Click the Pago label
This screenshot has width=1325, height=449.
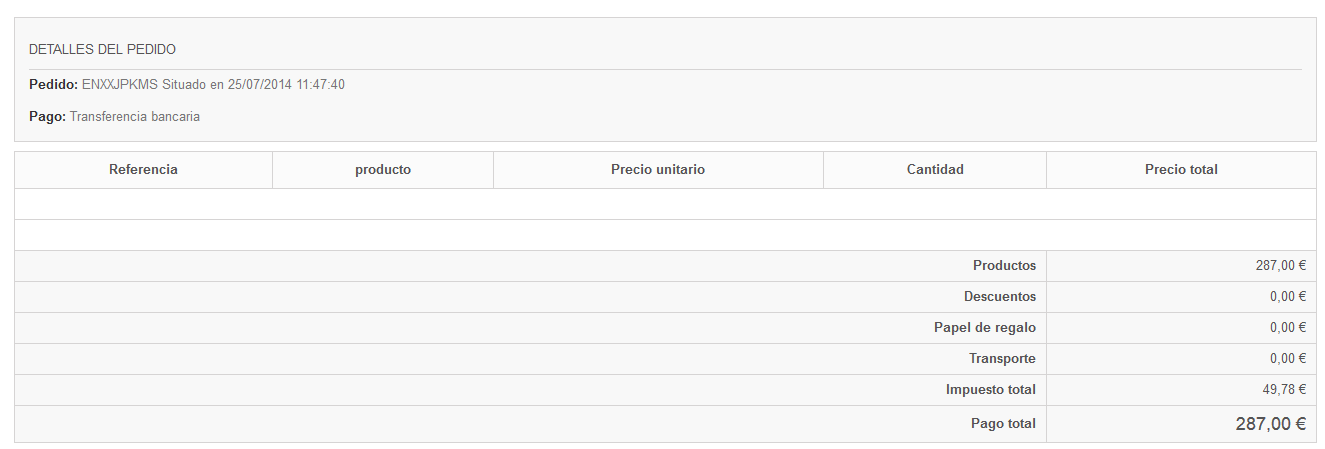click(47, 117)
